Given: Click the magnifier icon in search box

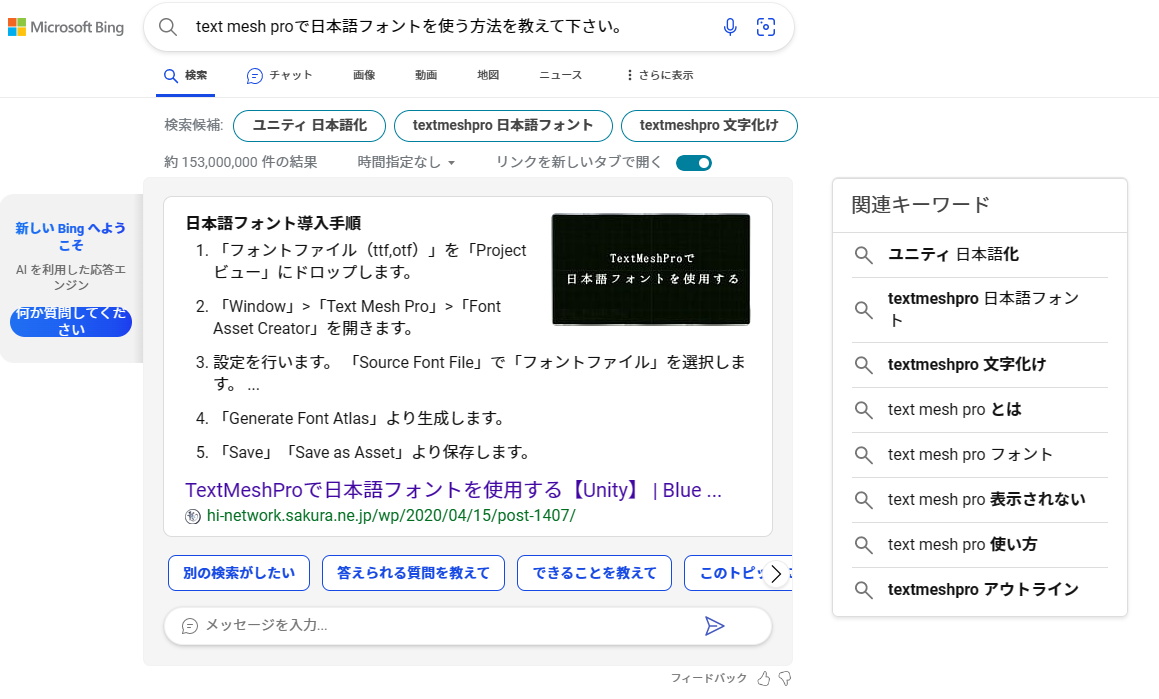Looking at the screenshot, I should (168, 27).
